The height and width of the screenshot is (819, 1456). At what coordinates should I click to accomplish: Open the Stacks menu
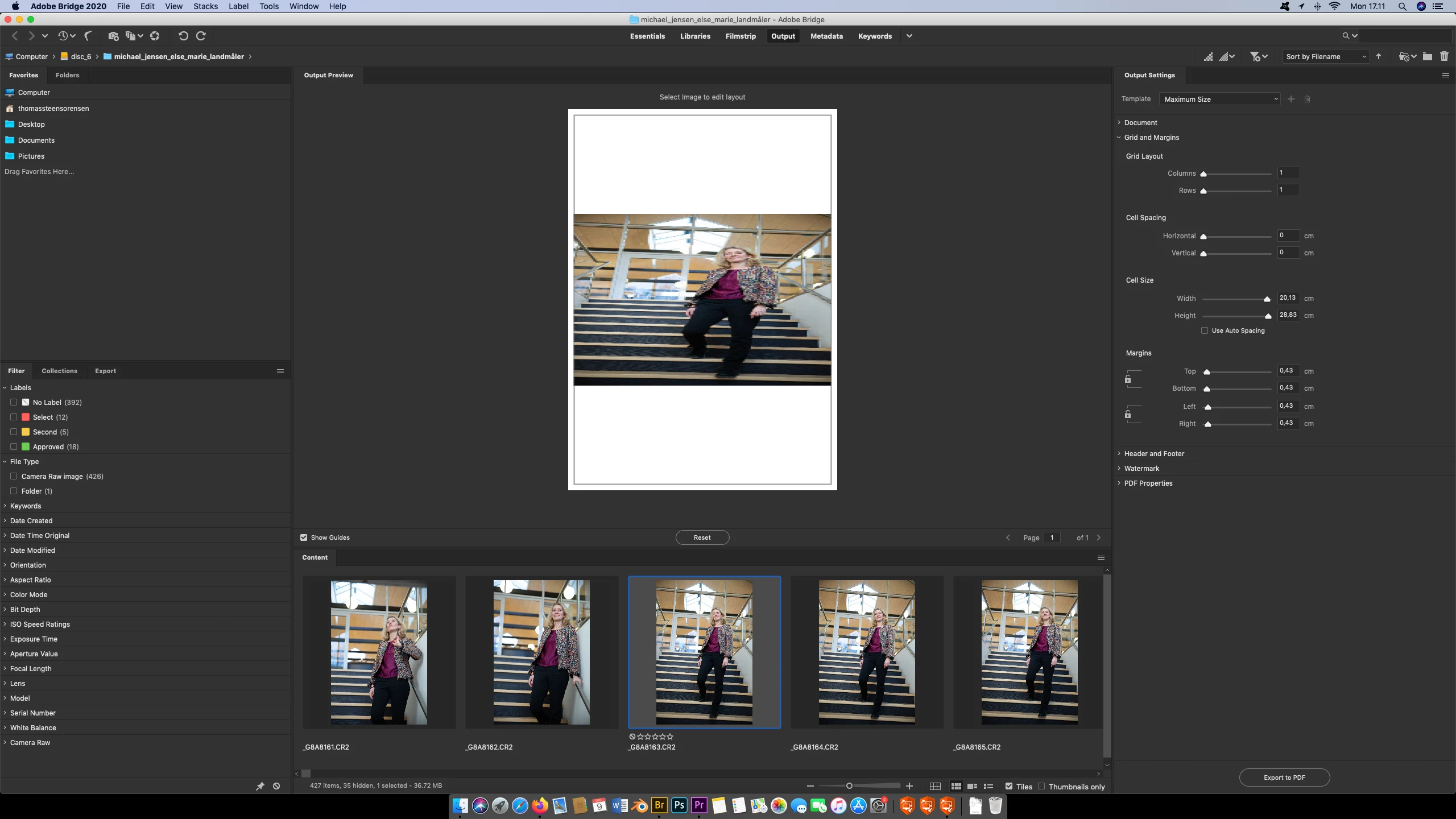coord(205,6)
